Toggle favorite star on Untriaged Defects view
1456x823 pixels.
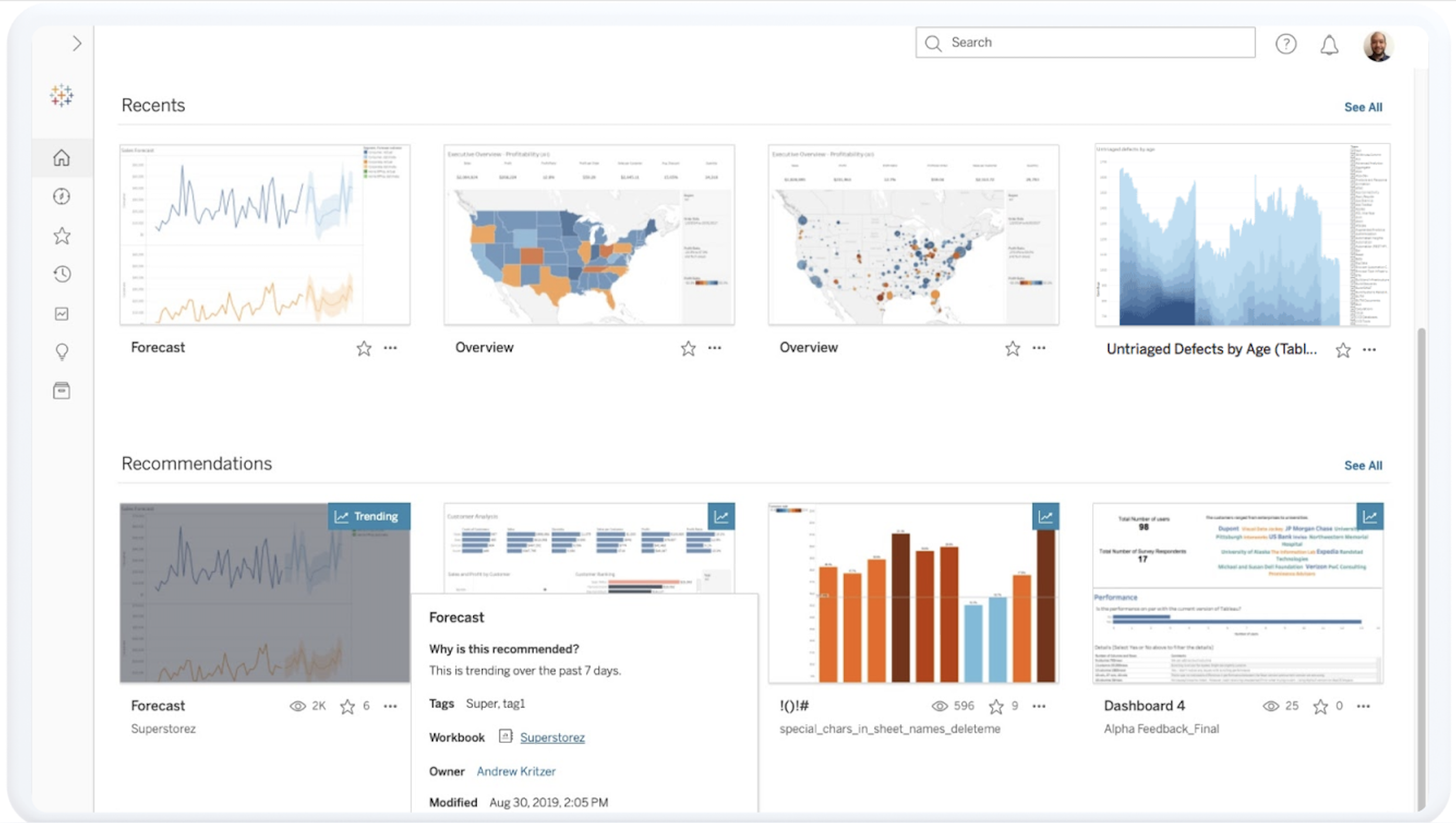(1343, 351)
